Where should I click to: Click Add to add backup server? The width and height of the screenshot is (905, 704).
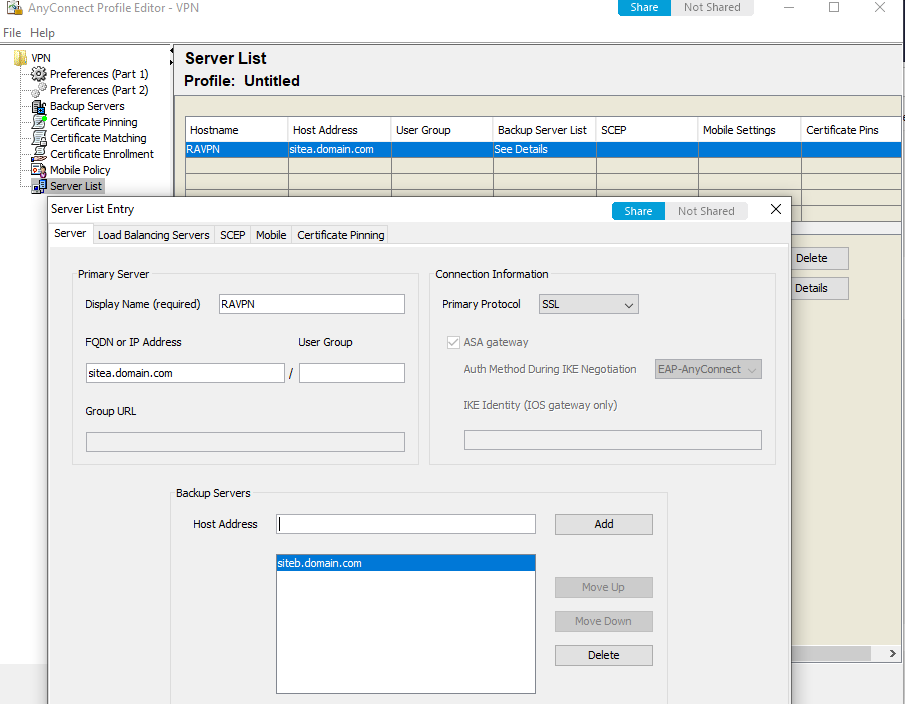pyautogui.click(x=604, y=524)
